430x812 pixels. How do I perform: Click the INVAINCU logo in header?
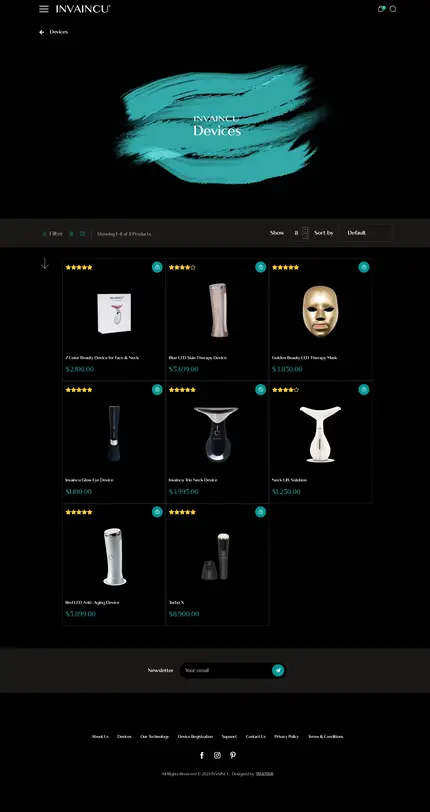pos(83,9)
